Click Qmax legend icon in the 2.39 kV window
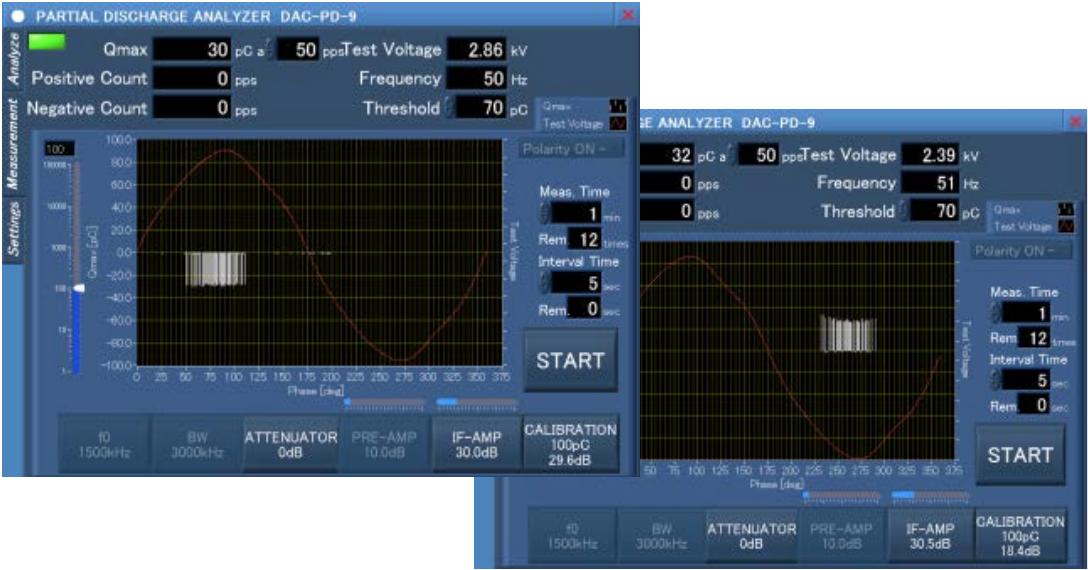 [x=1064, y=208]
